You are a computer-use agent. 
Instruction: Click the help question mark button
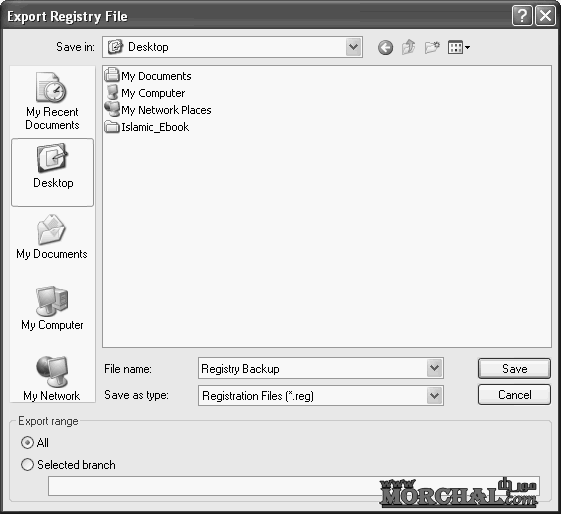(x=522, y=16)
